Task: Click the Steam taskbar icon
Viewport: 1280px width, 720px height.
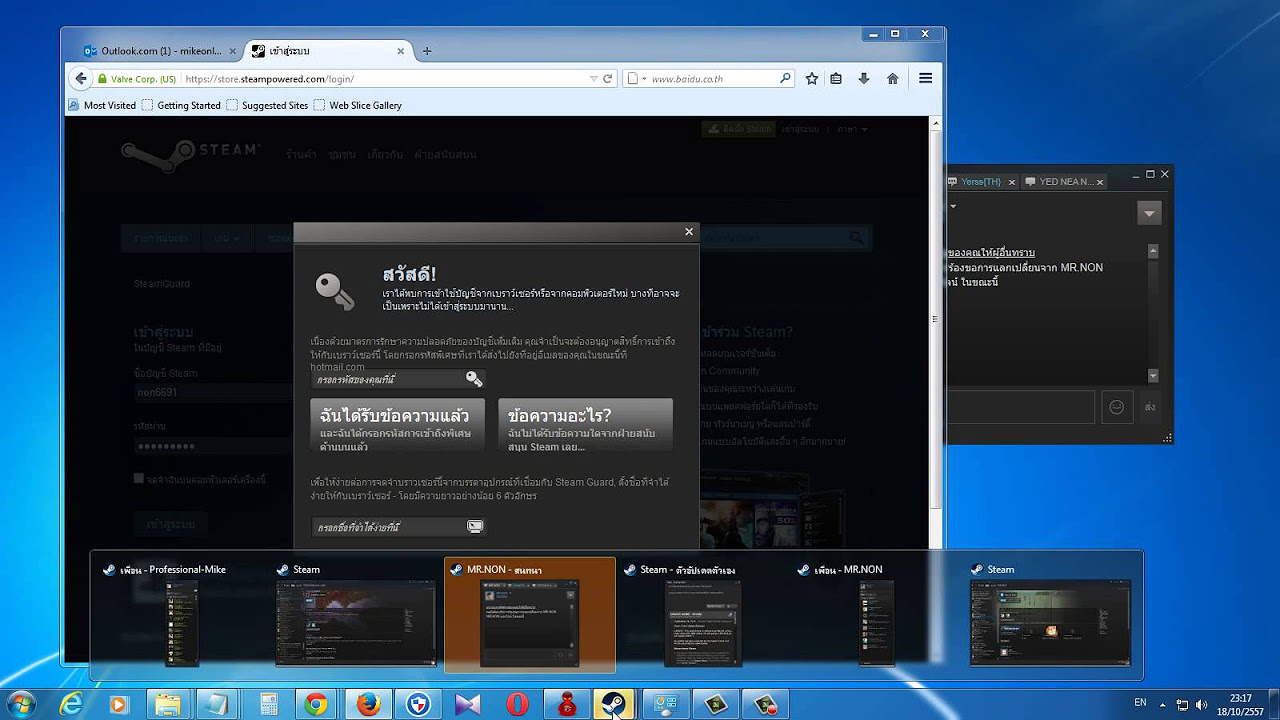Action: pyautogui.click(x=615, y=704)
